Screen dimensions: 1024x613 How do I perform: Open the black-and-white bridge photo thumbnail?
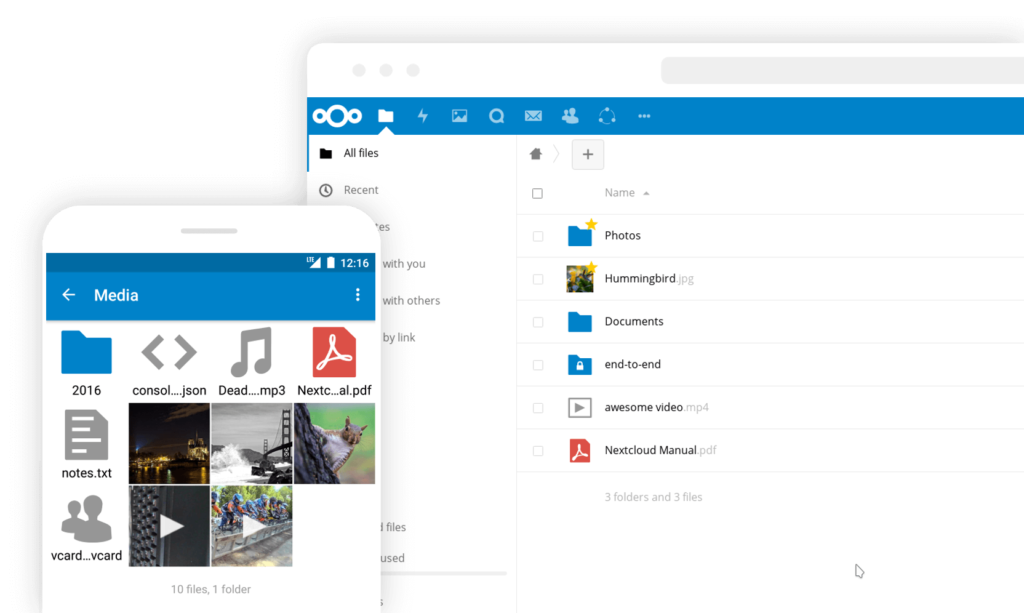(252, 443)
